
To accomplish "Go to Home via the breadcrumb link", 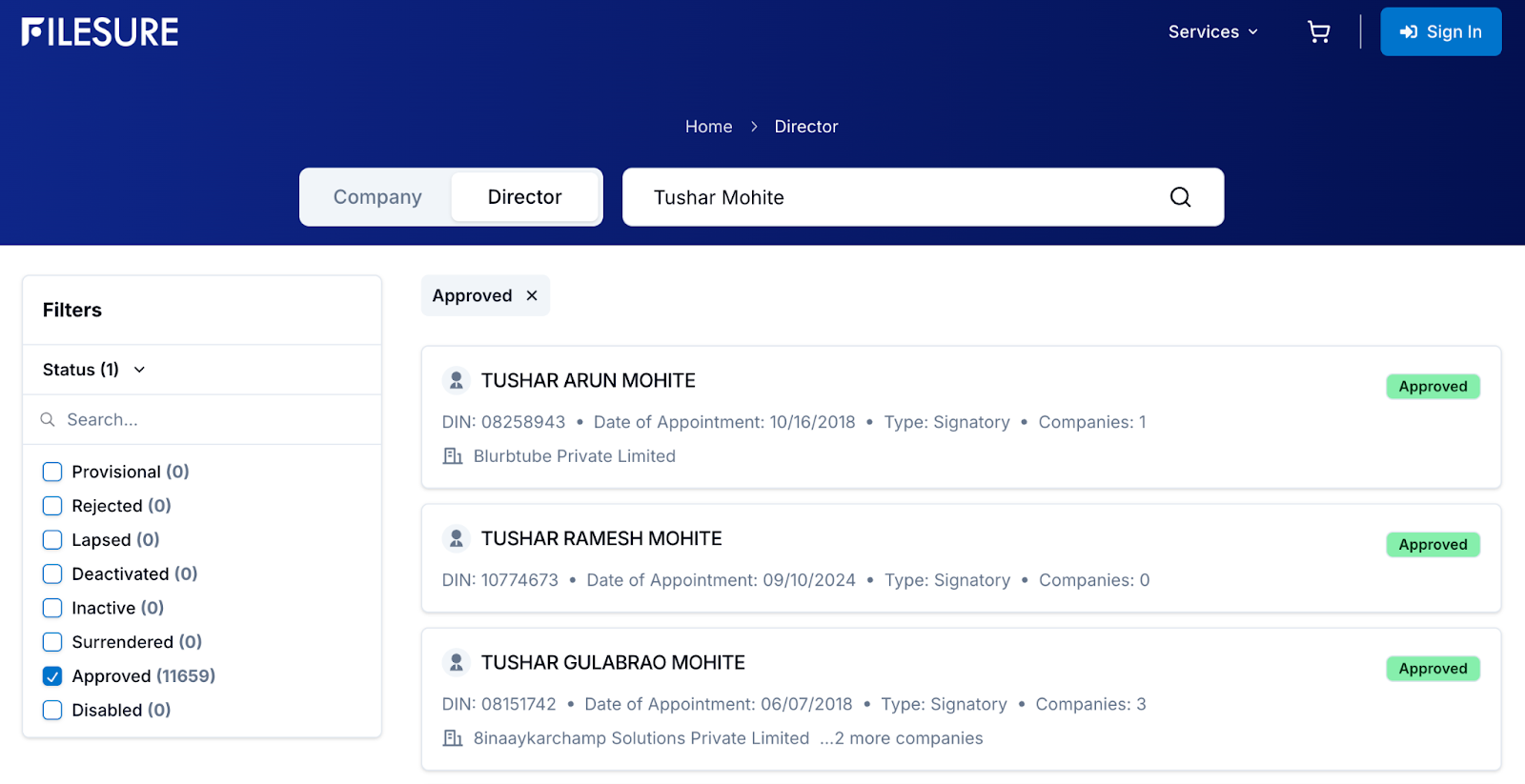I will point(708,127).
